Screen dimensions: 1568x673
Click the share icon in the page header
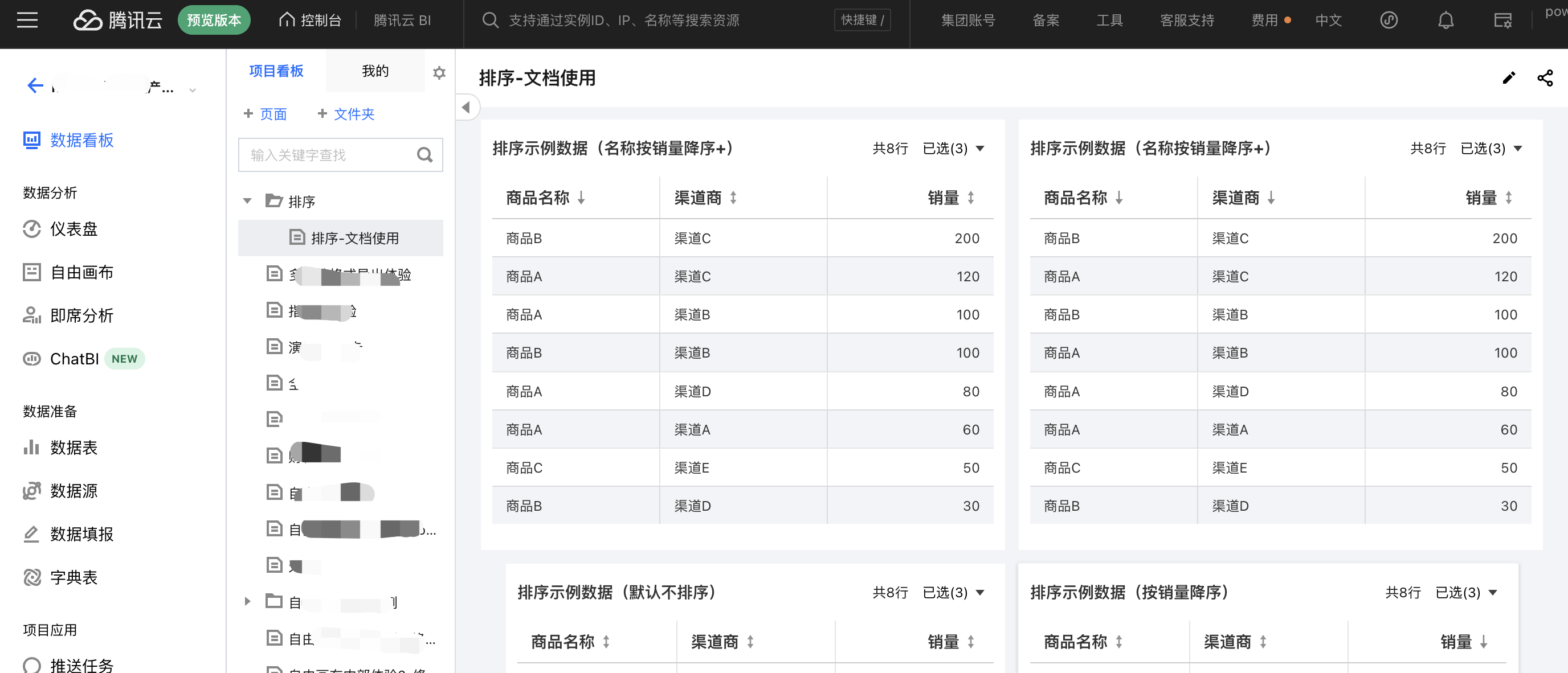point(1545,78)
